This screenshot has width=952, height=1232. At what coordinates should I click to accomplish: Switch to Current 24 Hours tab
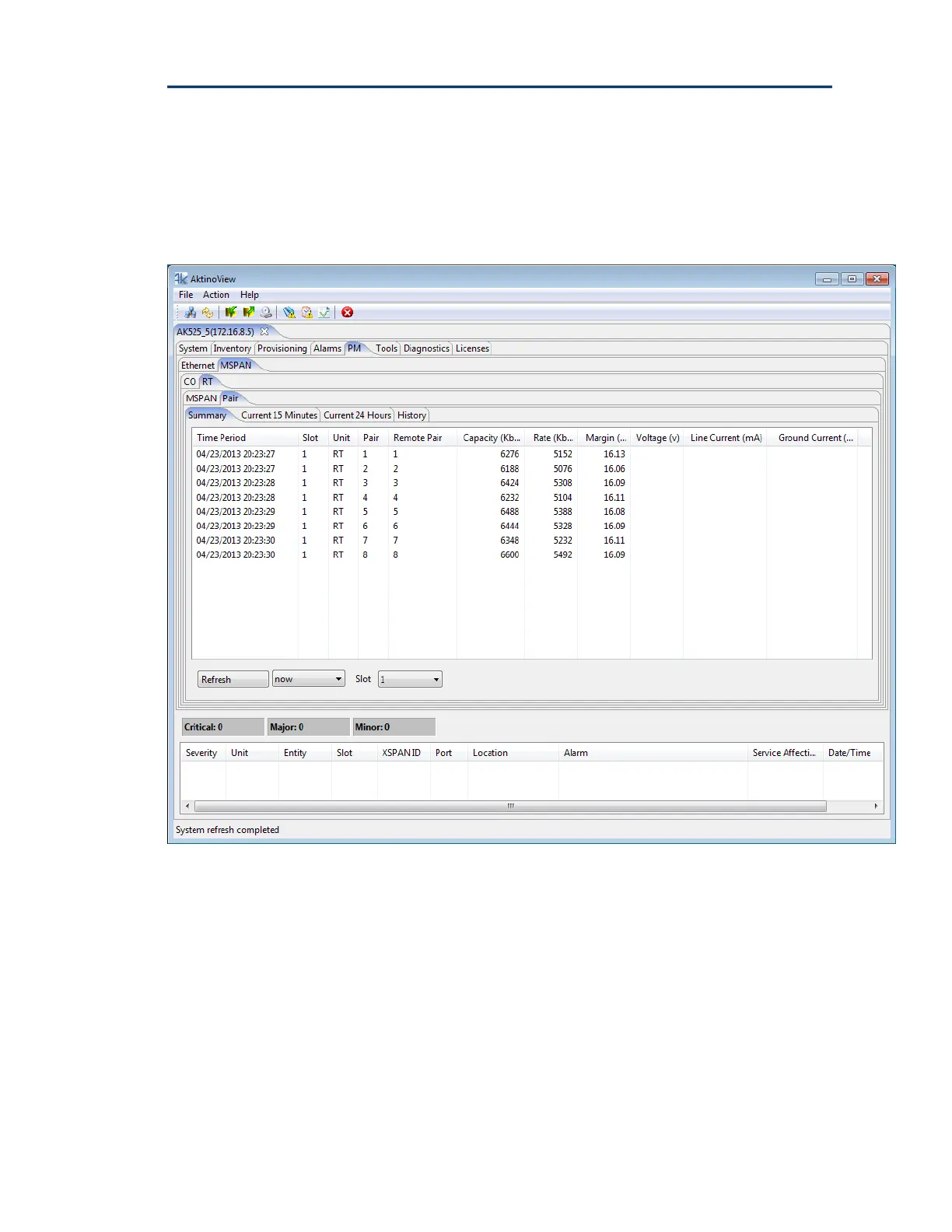(358, 415)
